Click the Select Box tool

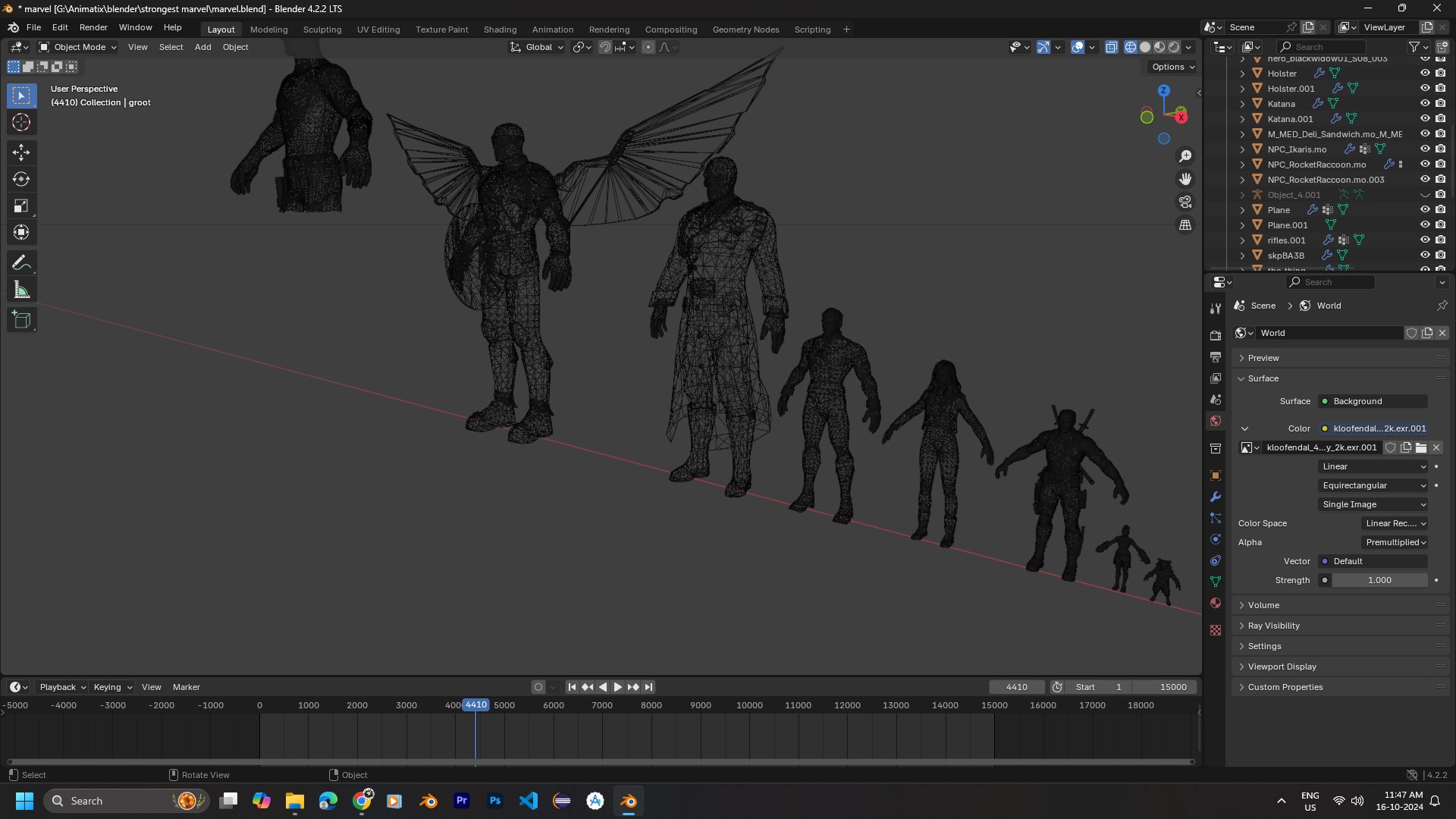[x=21, y=96]
